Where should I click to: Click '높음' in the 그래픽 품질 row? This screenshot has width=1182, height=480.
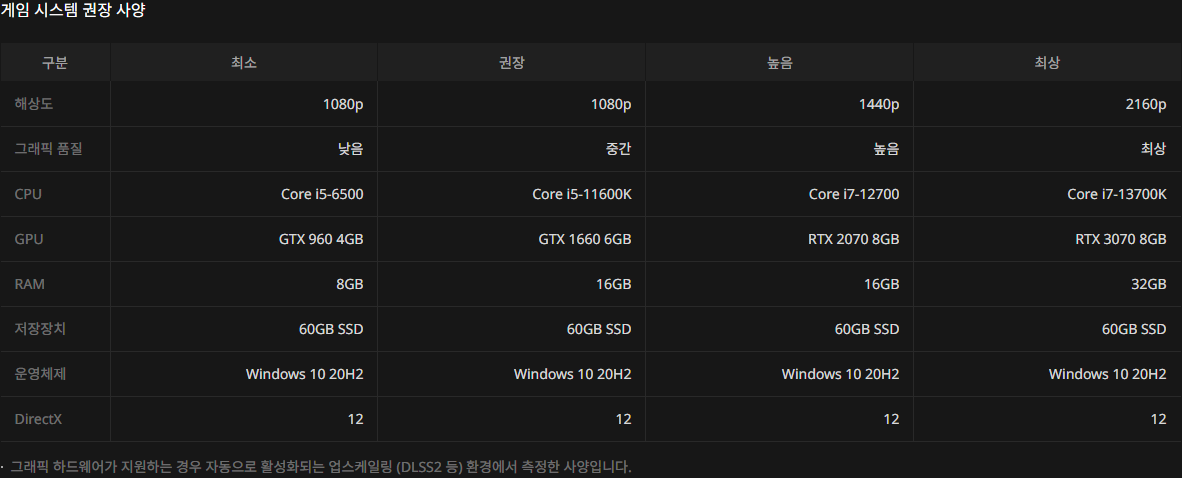[886, 149]
